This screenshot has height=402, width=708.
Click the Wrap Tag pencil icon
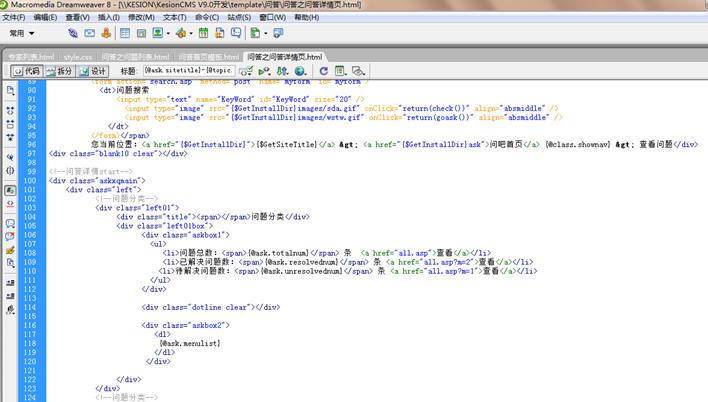[10, 250]
